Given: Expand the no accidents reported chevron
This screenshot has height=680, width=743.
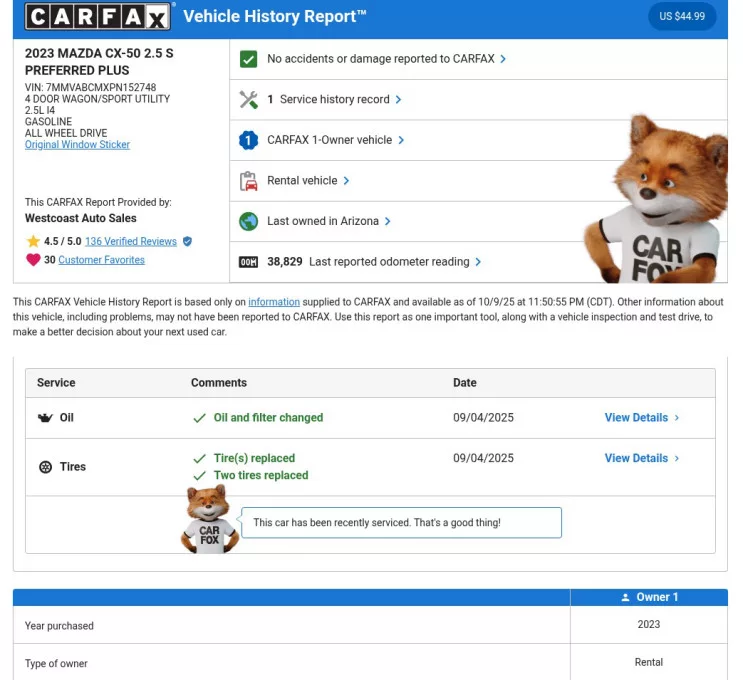Looking at the screenshot, I should click(x=503, y=59).
